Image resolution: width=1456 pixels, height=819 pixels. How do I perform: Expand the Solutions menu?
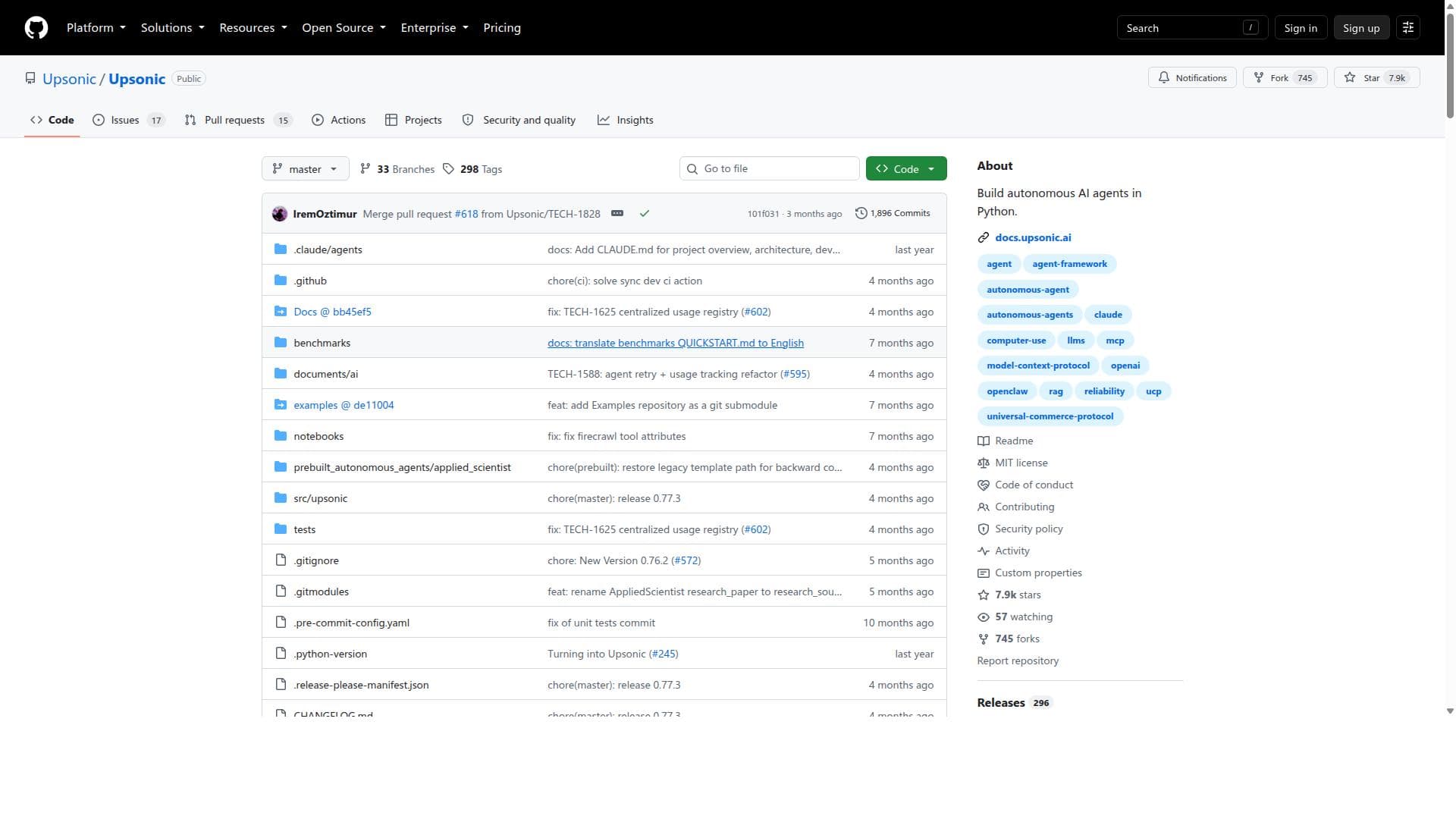[173, 28]
